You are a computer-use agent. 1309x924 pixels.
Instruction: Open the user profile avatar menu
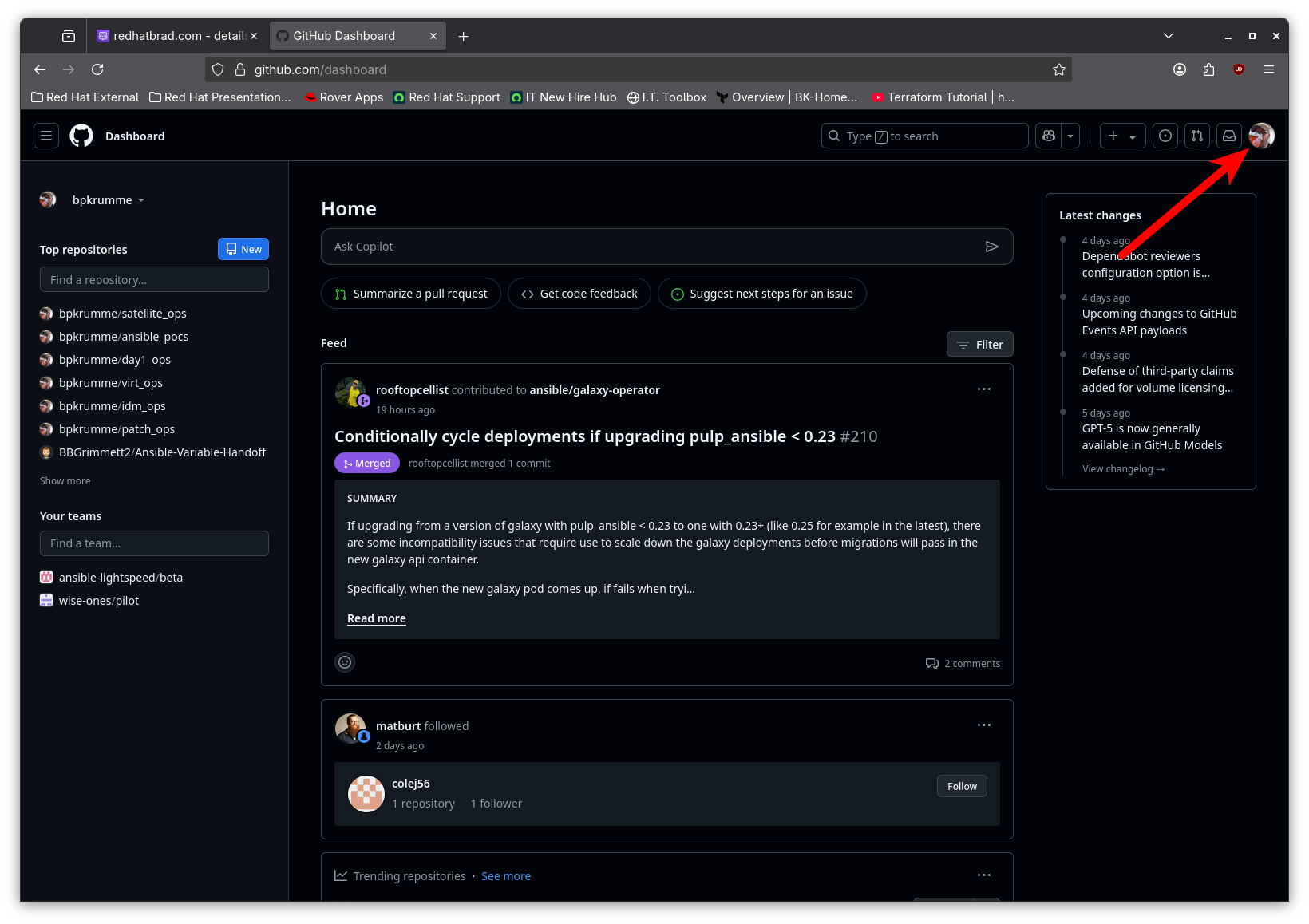click(x=1262, y=136)
